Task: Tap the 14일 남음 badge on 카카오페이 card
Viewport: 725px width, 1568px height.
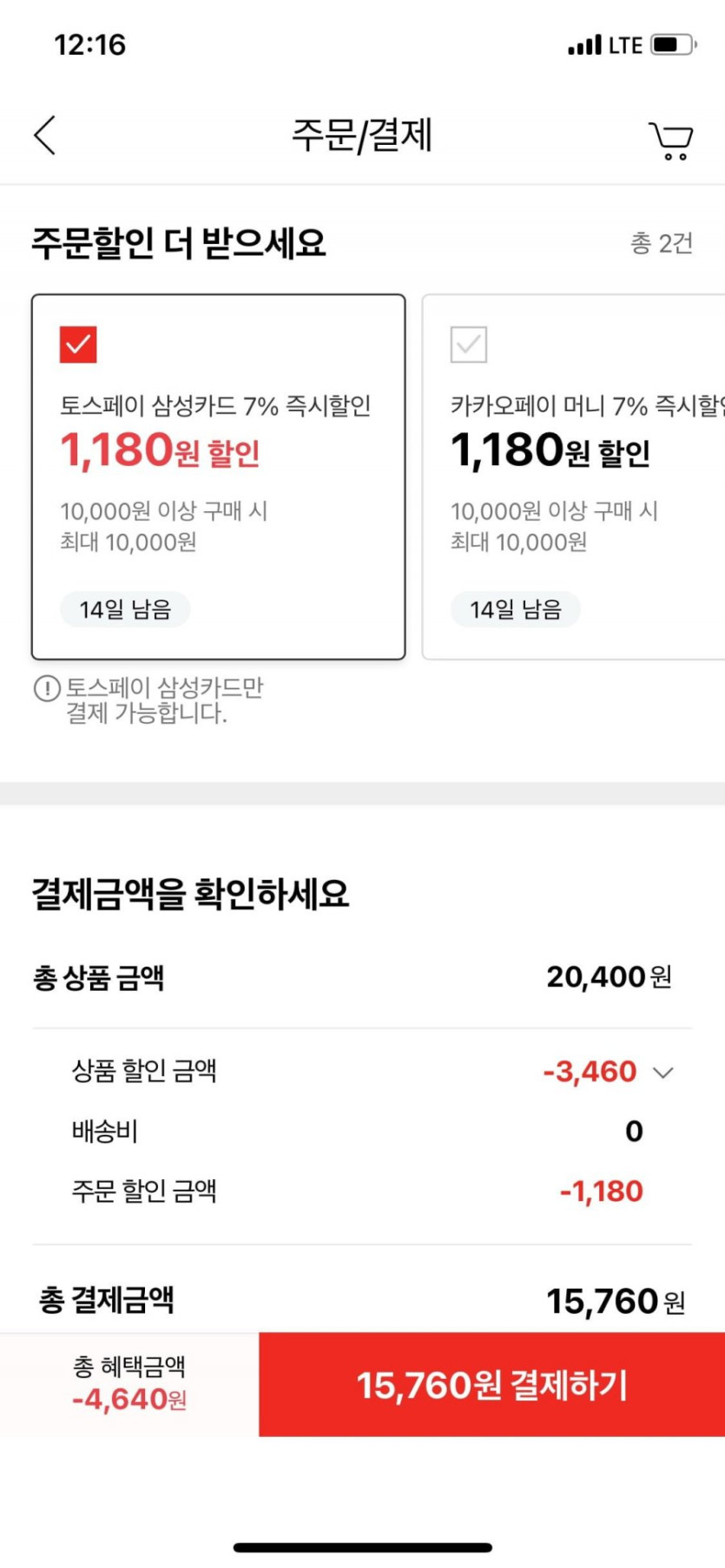Action: pos(516,609)
